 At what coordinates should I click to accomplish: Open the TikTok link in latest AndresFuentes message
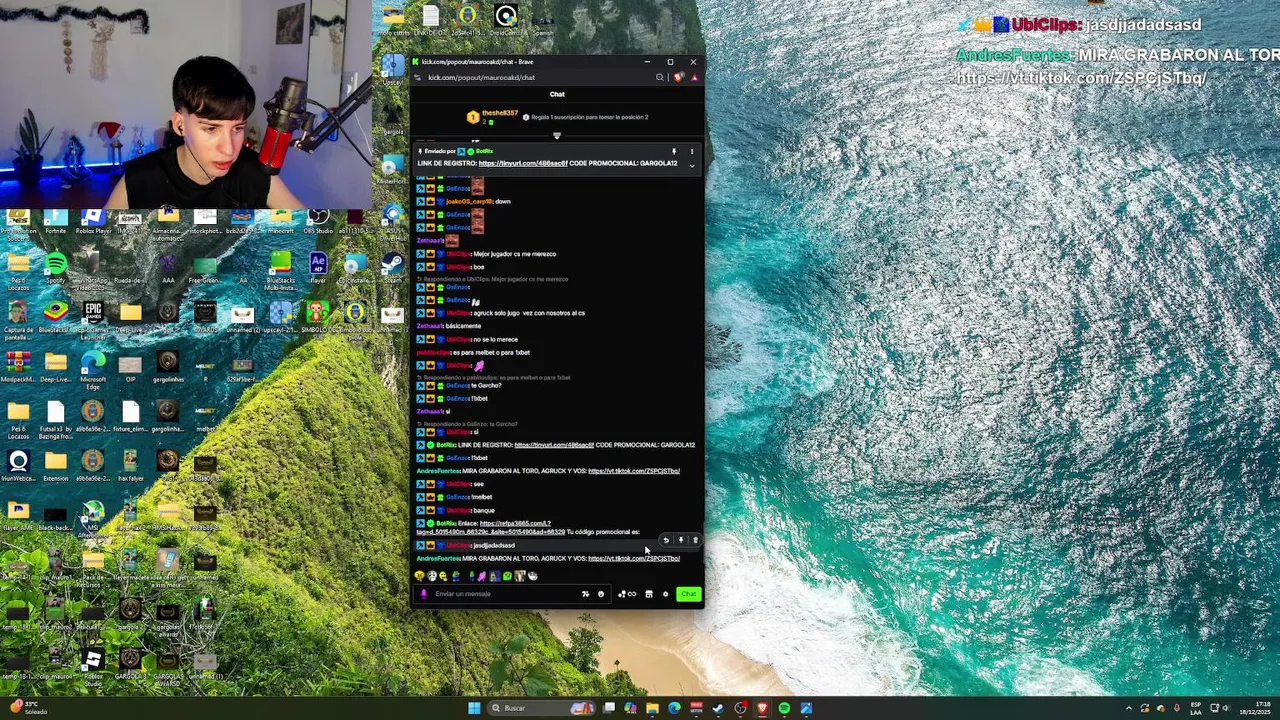(x=634, y=559)
